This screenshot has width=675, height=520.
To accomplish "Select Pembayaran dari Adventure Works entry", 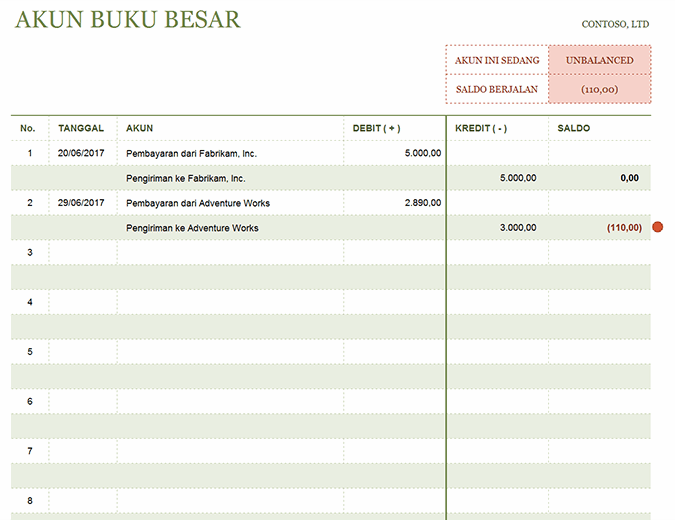I will pyautogui.click(x=198, y=203).
